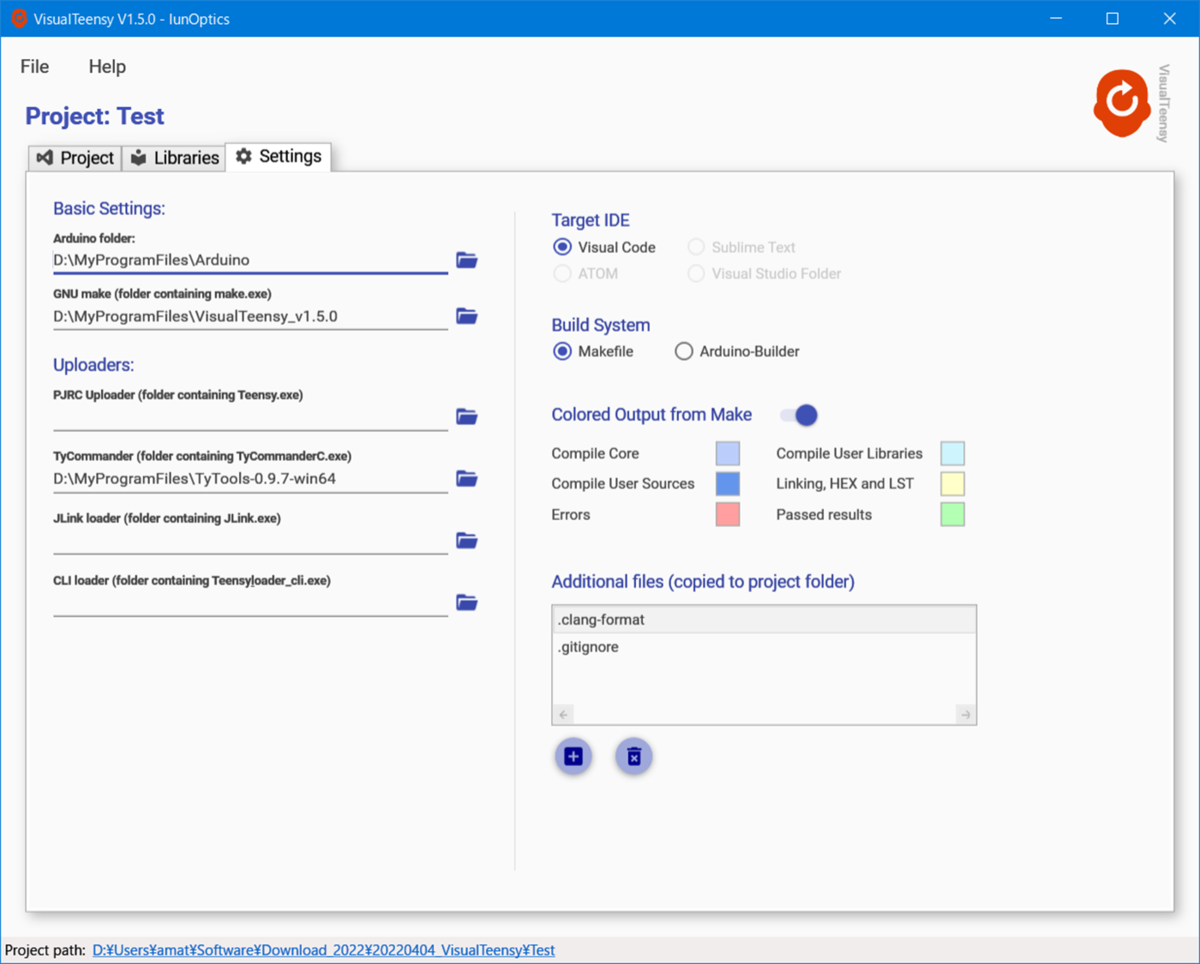Select the Settings tab
The width and height of the screenshot is (1200, 964).
pos(278,156)
